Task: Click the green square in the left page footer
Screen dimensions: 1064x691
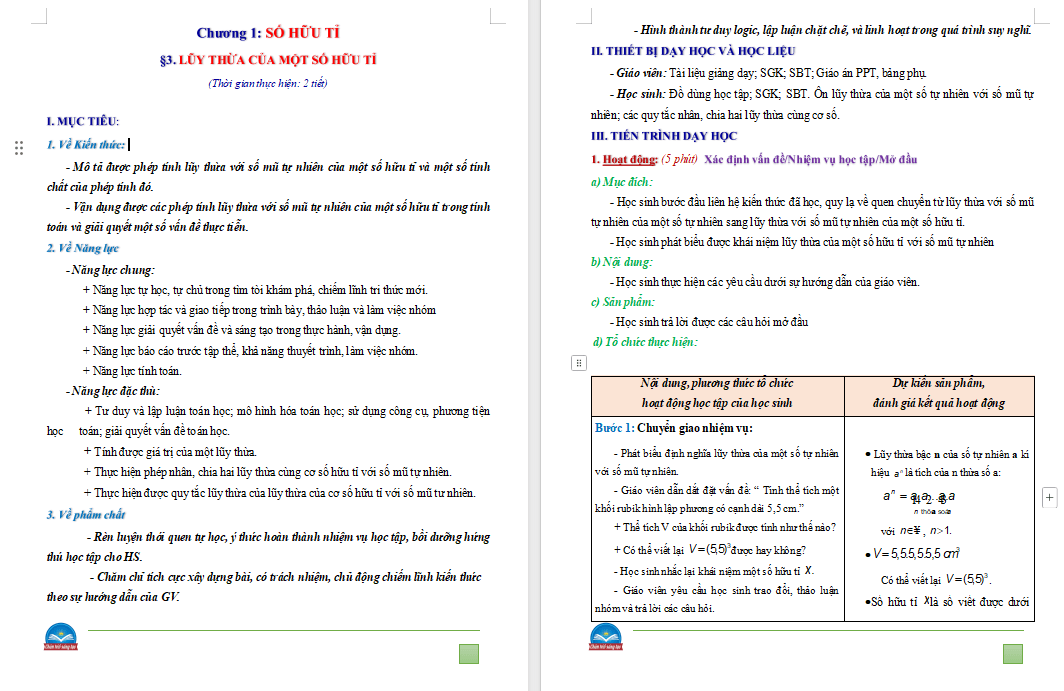Action: pyautogui.click(x=469, y=654)
